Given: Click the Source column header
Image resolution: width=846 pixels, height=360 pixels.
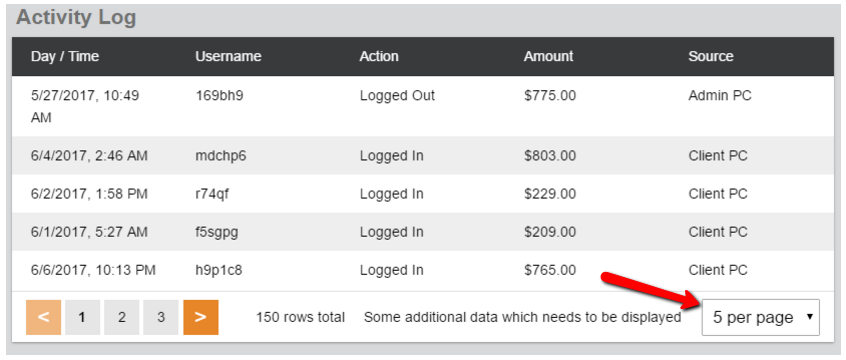Looking at the screenshot, I should pyautogui.click(x=711, y=56).
